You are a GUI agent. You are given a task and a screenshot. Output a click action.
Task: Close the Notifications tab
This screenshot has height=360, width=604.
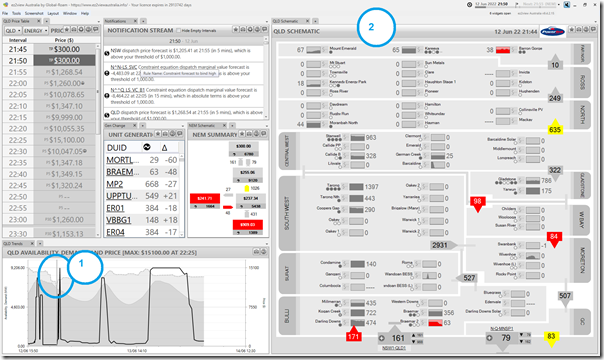coord(135,21)
